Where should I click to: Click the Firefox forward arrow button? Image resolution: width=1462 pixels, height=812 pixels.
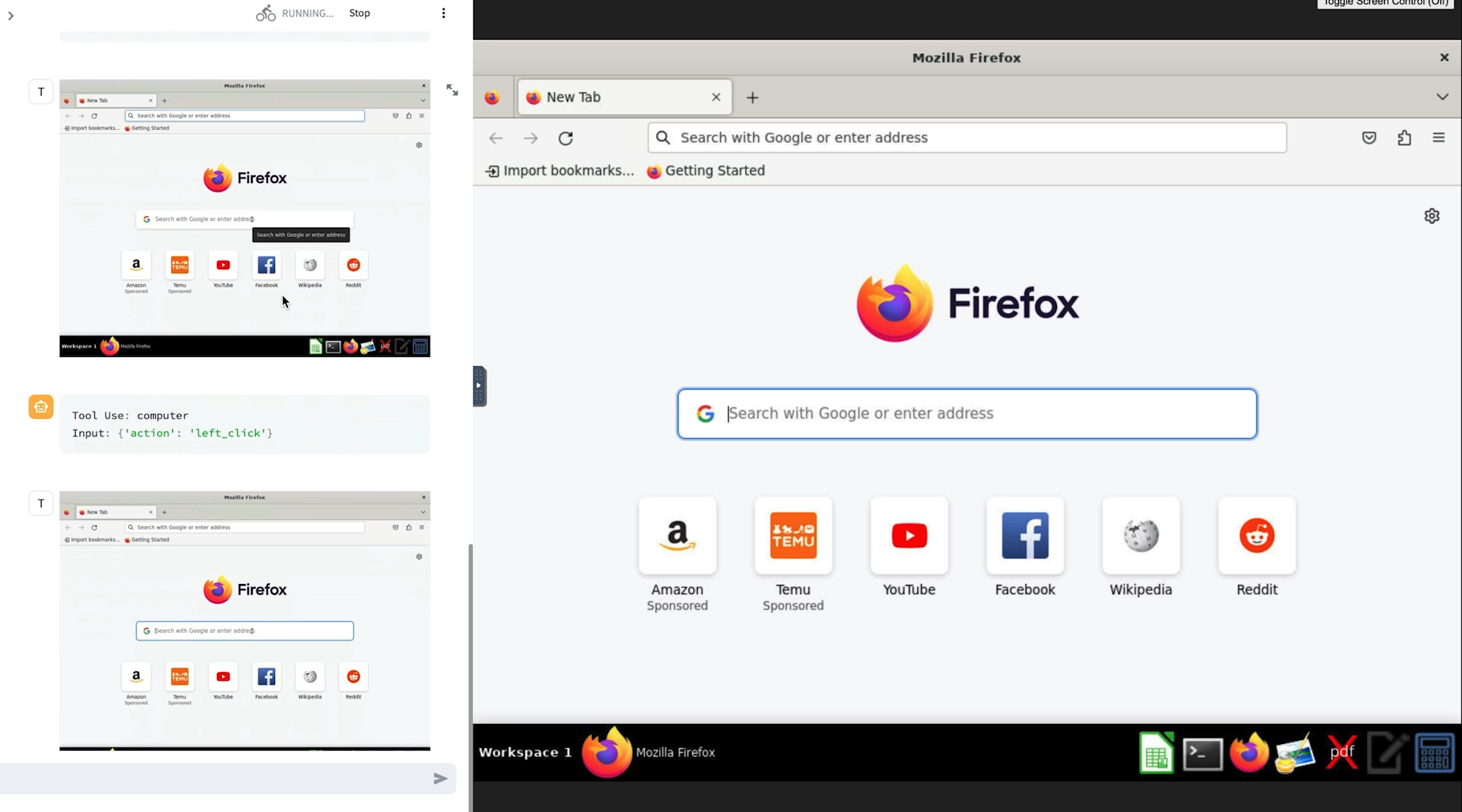531,138
